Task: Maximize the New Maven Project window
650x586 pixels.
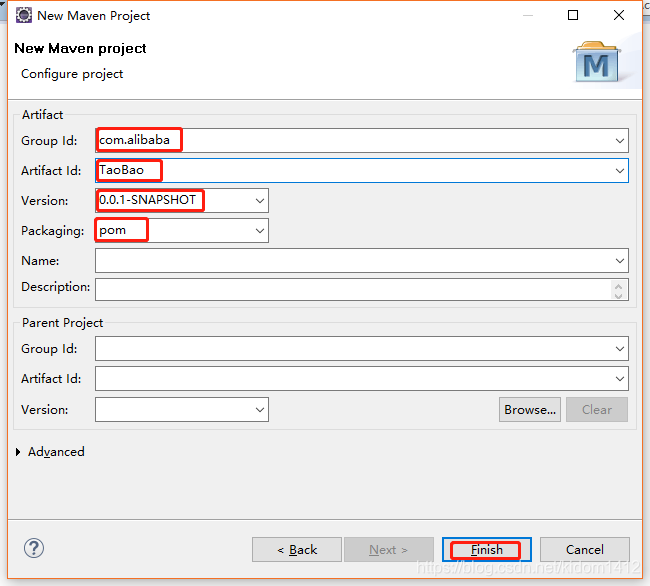Action: [573, 15]
